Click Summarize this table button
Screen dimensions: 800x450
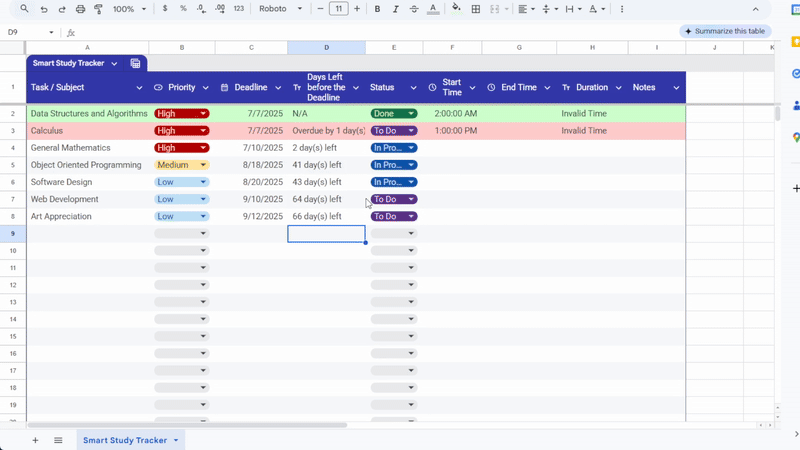point(725,31)
